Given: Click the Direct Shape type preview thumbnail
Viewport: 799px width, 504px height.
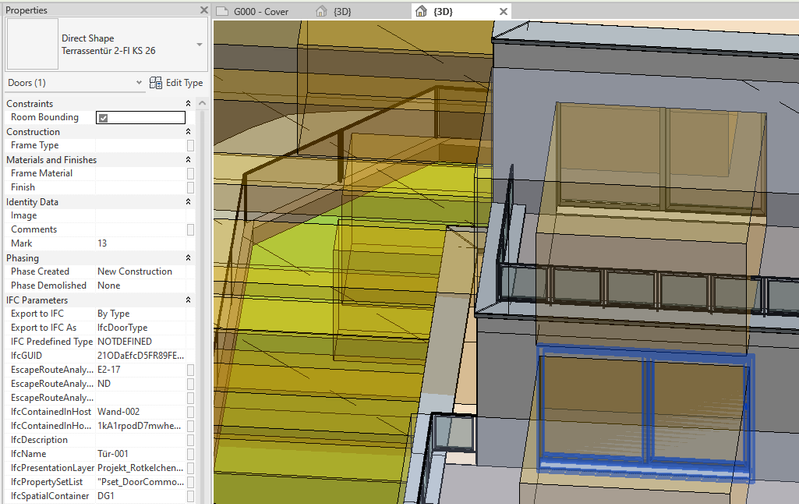Looking at the screenshot, I should tap(32, 44).
